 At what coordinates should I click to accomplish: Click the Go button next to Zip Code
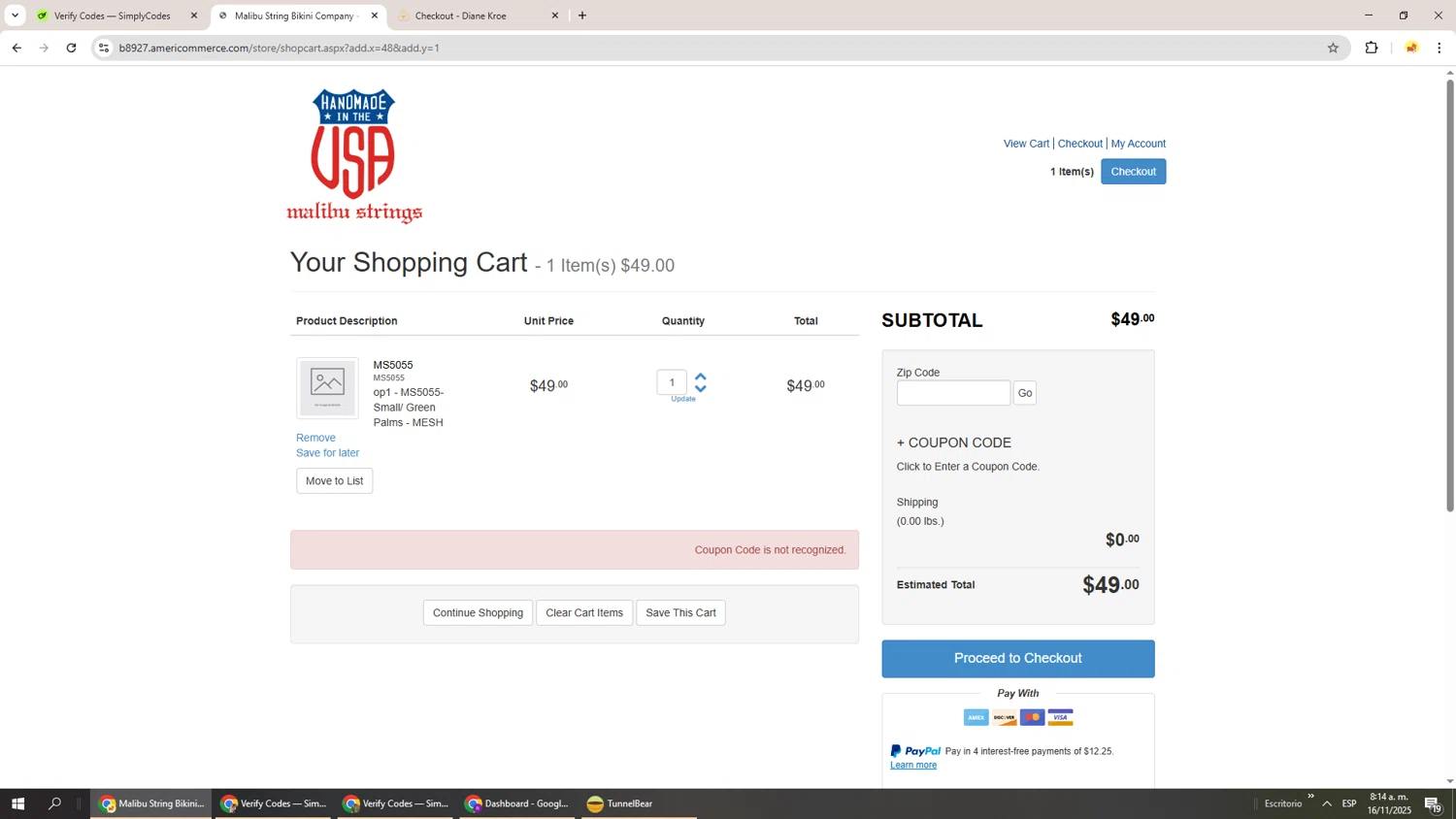pos(1025,393)
